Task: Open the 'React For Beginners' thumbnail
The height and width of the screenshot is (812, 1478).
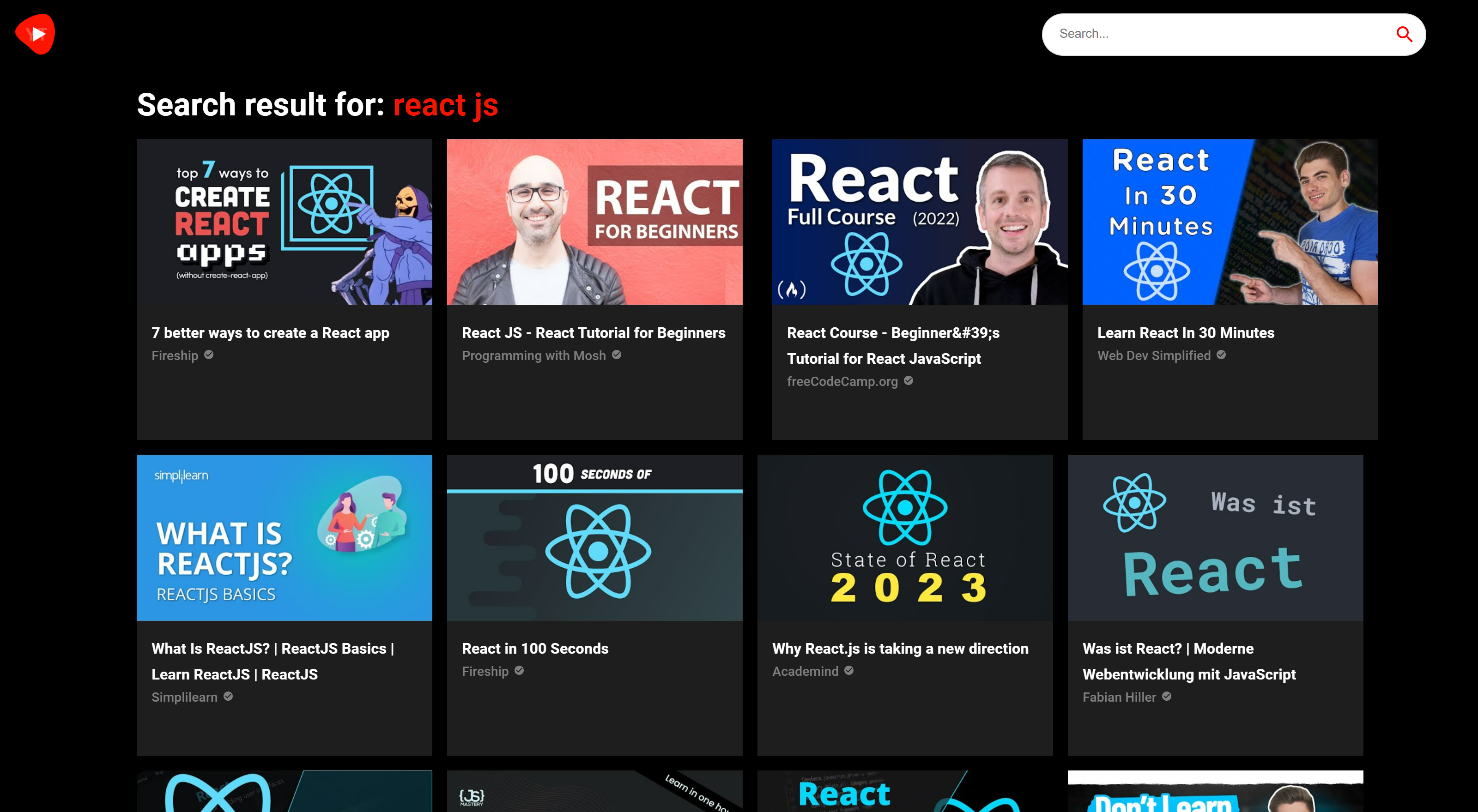Action: coord(594,222)
